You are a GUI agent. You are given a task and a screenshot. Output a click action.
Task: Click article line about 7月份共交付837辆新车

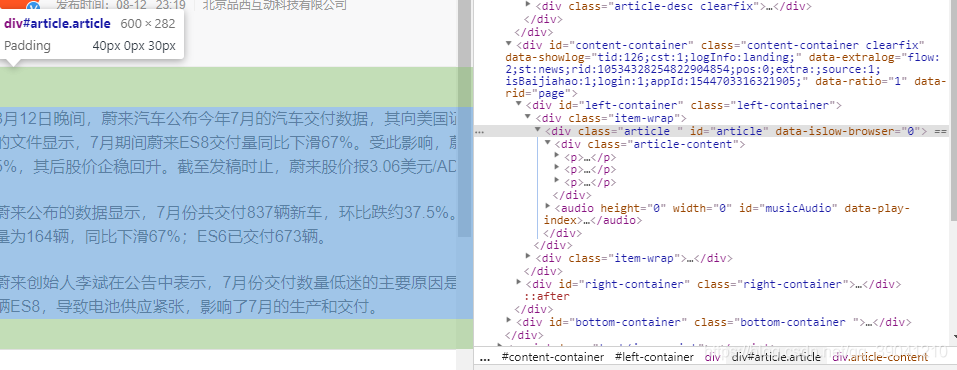(229, 212)
